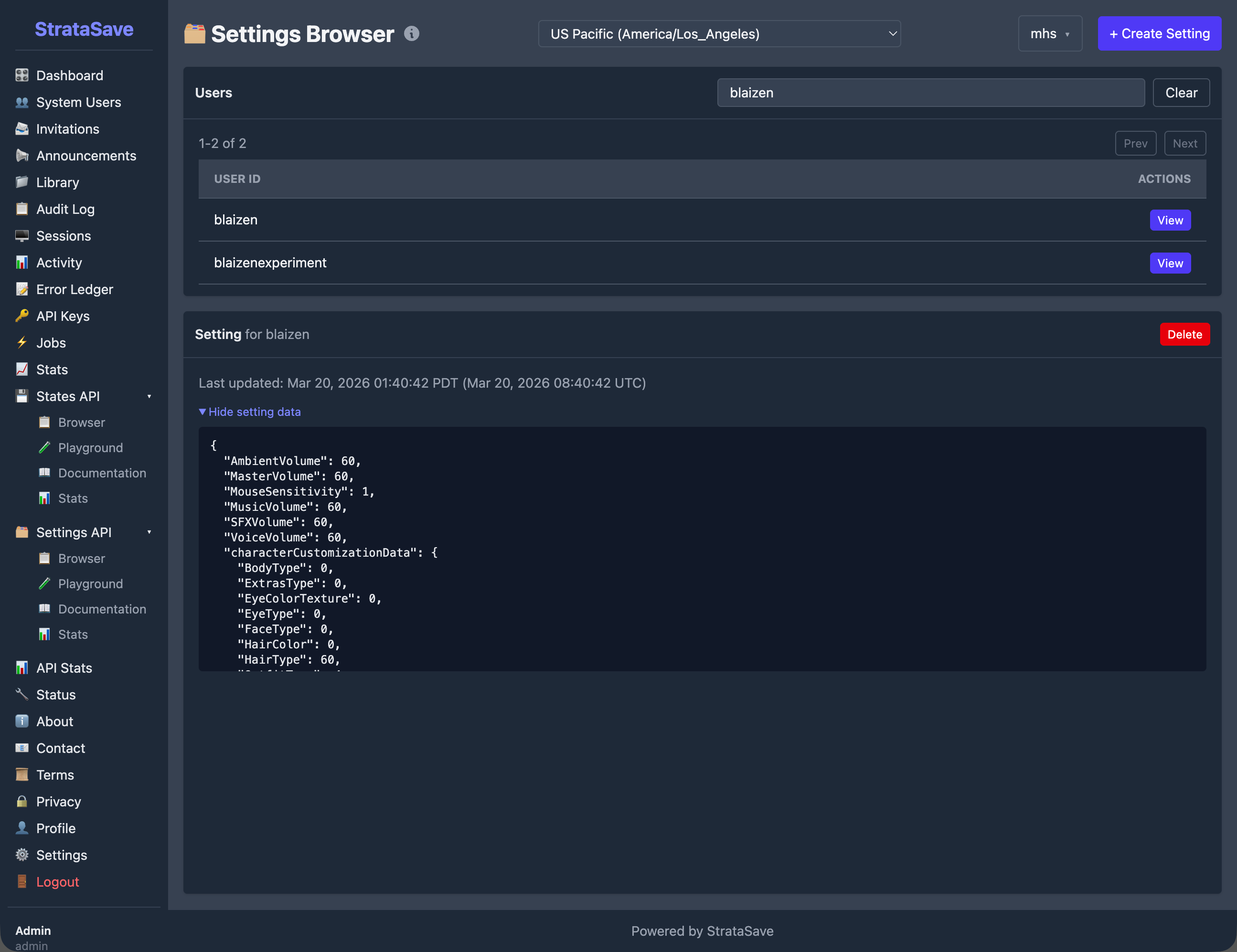Click the Create Setting button

[1159, 33]
